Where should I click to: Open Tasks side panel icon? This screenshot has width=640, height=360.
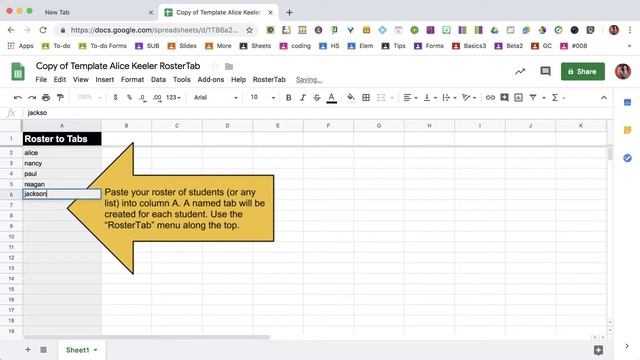pyautogui.click(x=627, y=158)
